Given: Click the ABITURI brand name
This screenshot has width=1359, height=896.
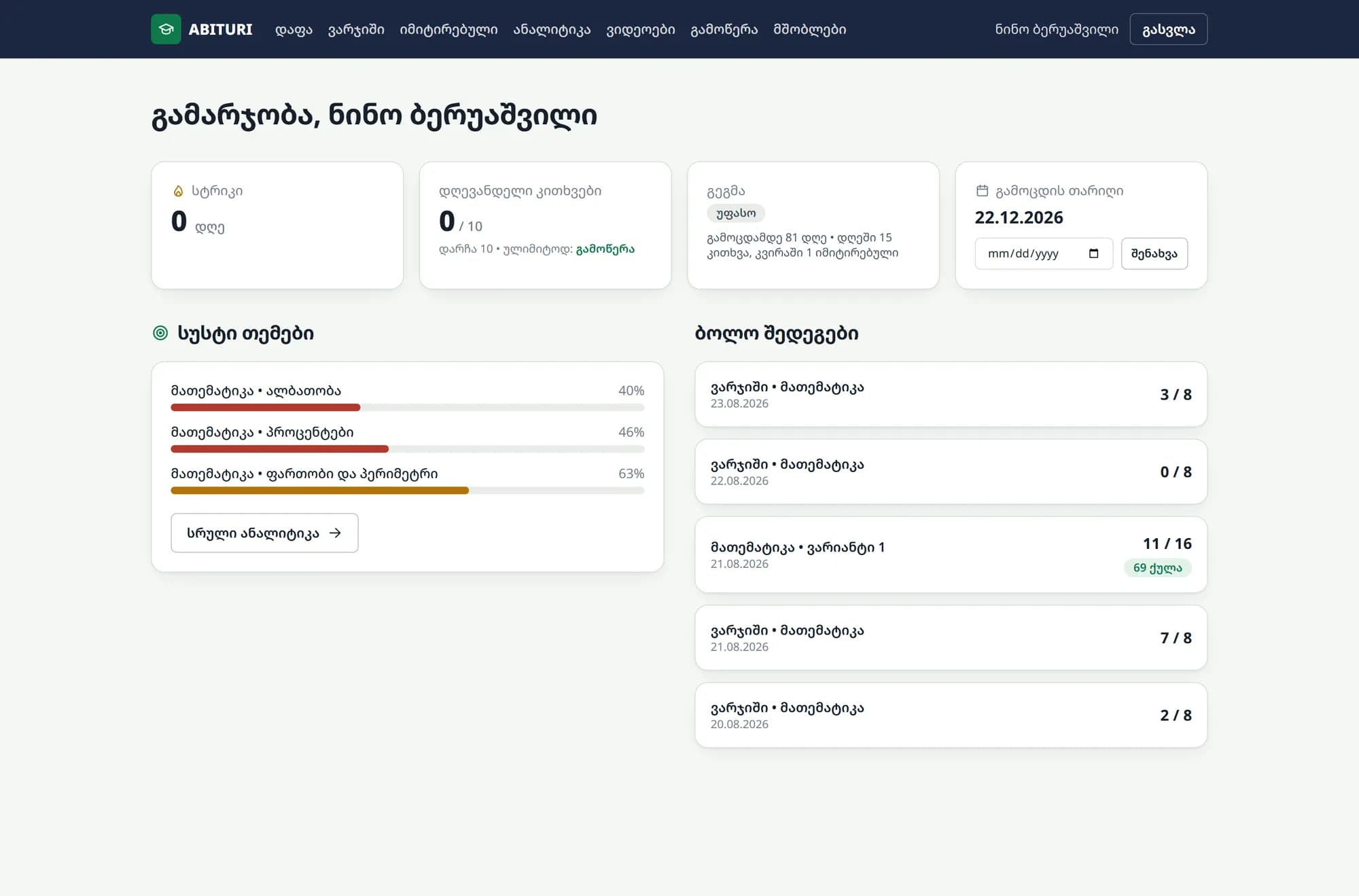Looking at the screenshot, I should 220,29.
